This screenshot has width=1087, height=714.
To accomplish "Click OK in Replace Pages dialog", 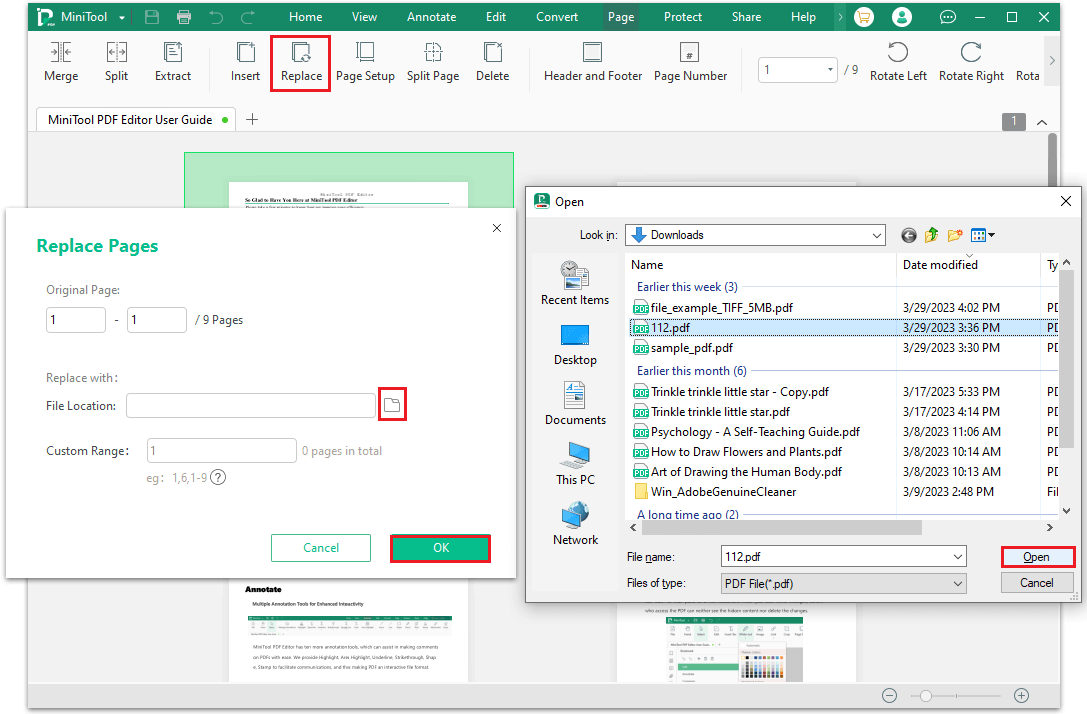I will (x=441, y=548).
